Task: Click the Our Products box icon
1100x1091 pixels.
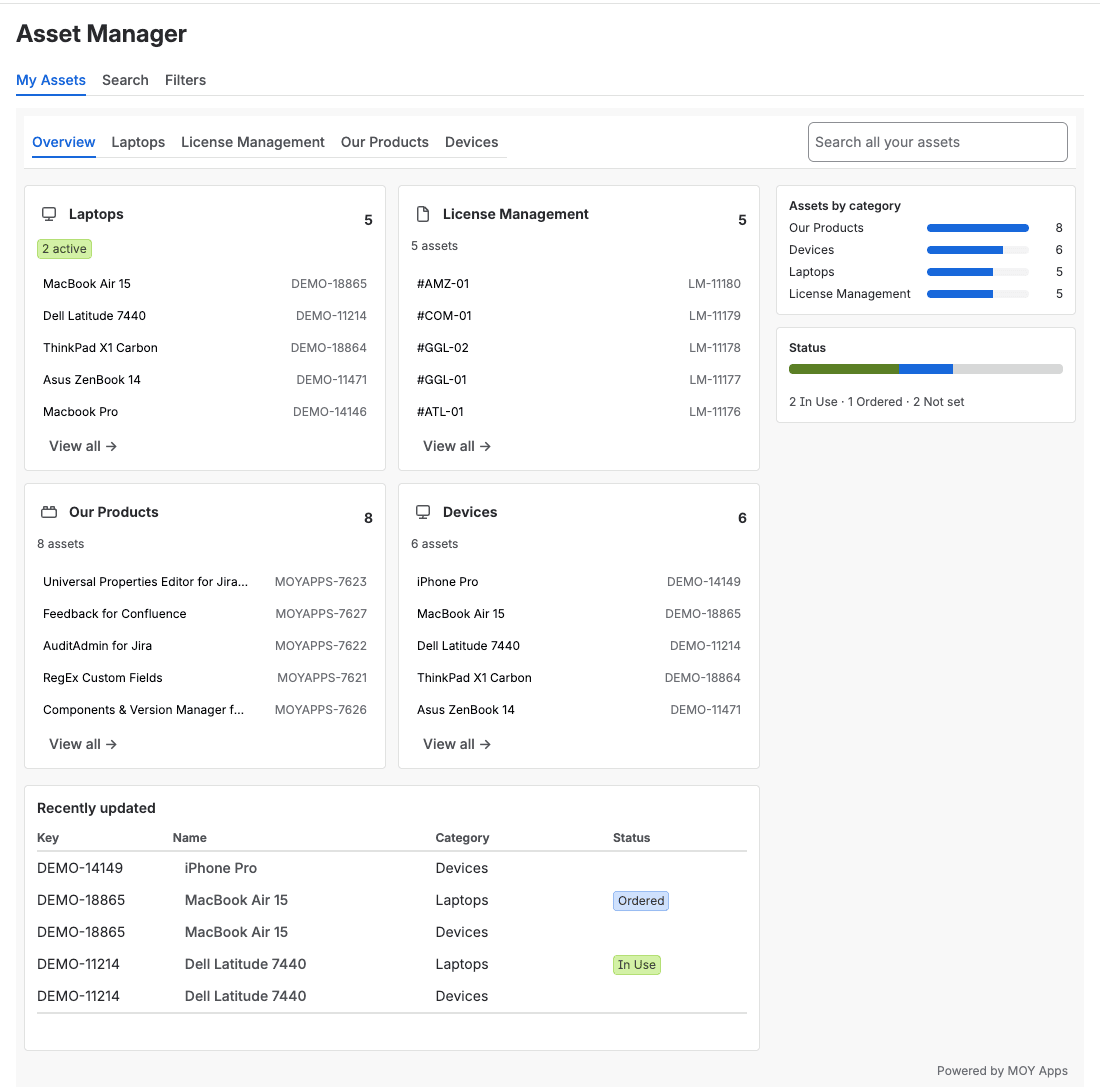Action: pos(49,512)
